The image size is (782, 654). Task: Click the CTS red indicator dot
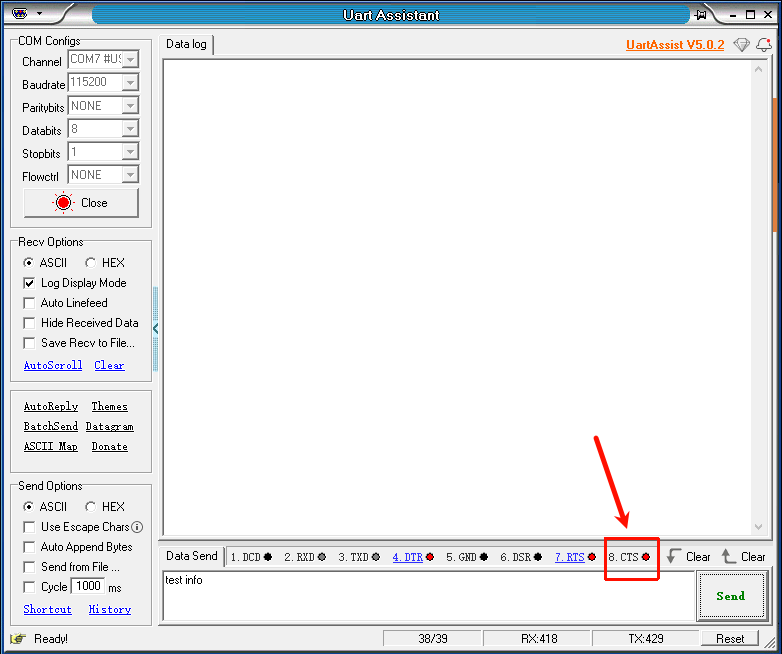646,557
